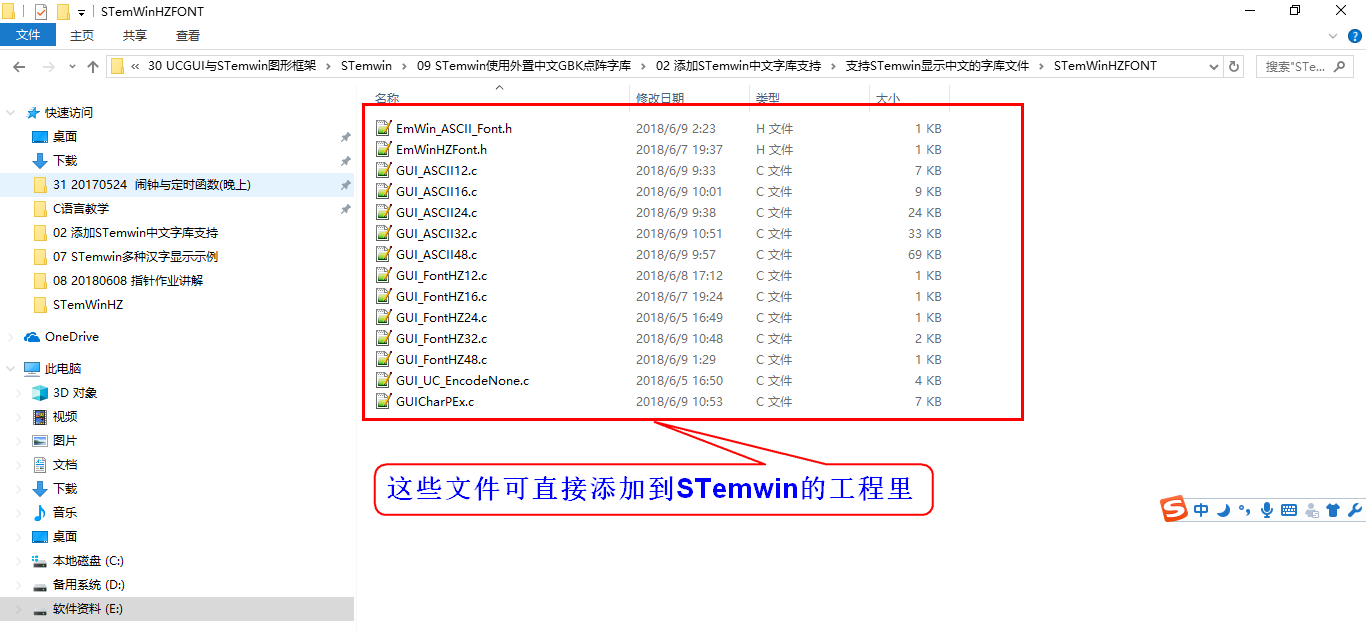Select the GUI_ASCII24.c file icon
The height and width of the screenshot is (632, 1366).
pos(383,212)
